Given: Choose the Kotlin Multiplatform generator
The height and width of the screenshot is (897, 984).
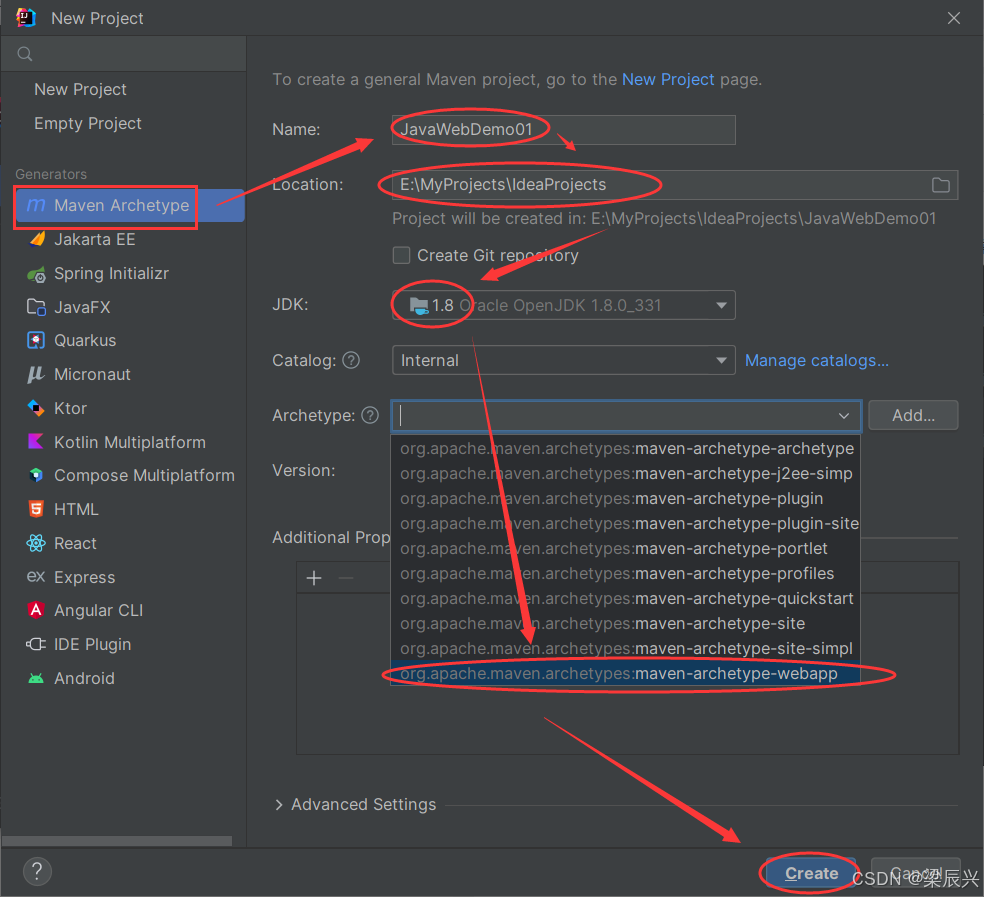Looking at the screenshot, I should (130, 442).
